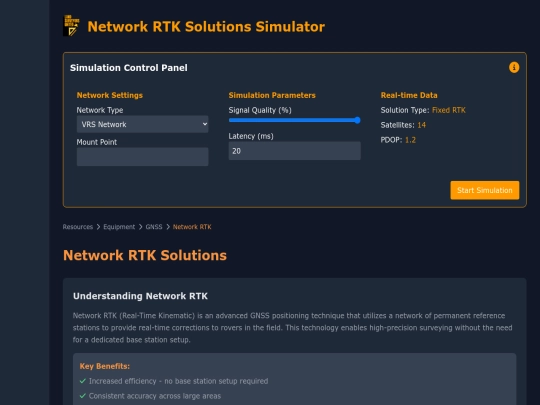Click the Understanding Network RTK heading
Viewport: 540px width, 405px height.
[x=141, y=296]
